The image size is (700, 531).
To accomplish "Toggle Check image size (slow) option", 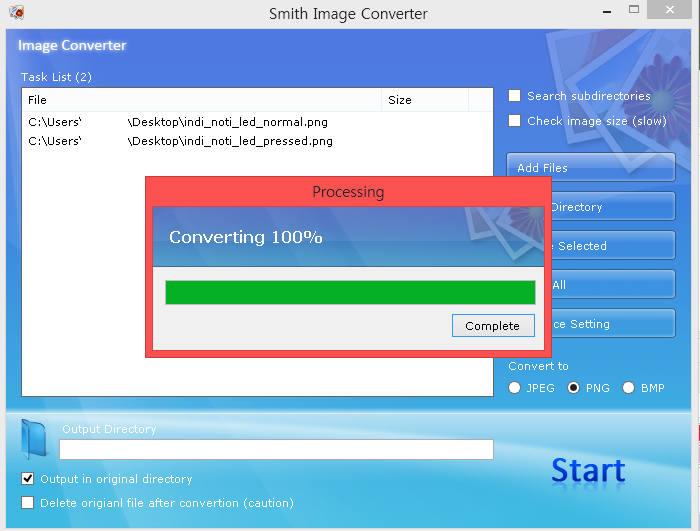I will tap(515, 121).
